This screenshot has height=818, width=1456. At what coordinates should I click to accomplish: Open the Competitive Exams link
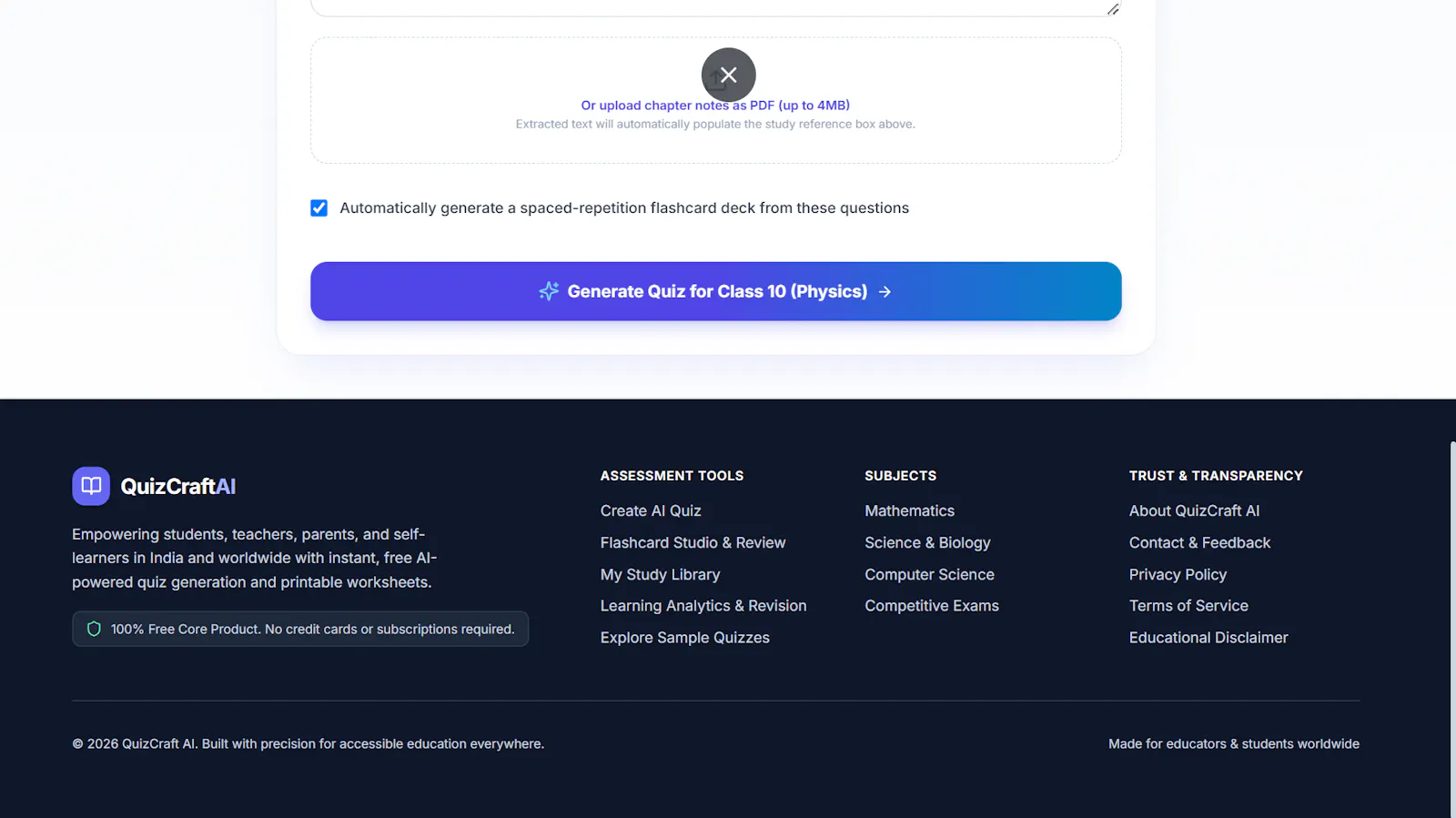click(932, 606)
